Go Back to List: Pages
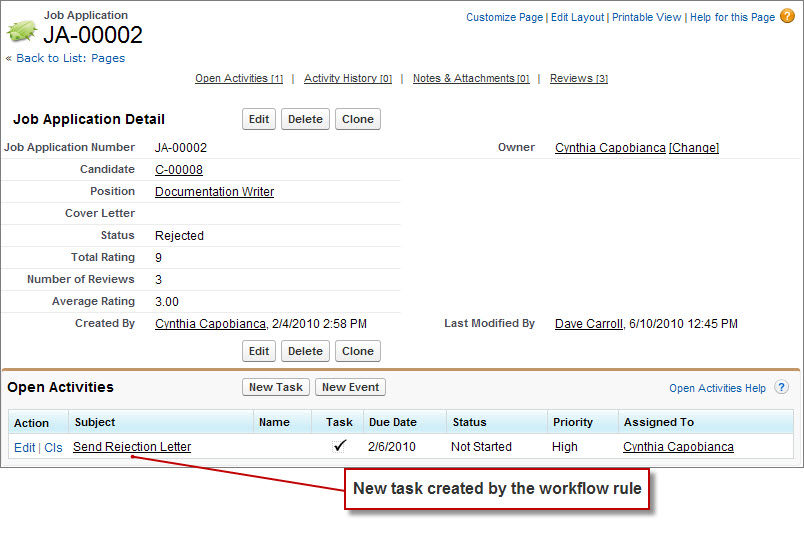Screen dimensions: 804x535 click(x=70, y=58)
